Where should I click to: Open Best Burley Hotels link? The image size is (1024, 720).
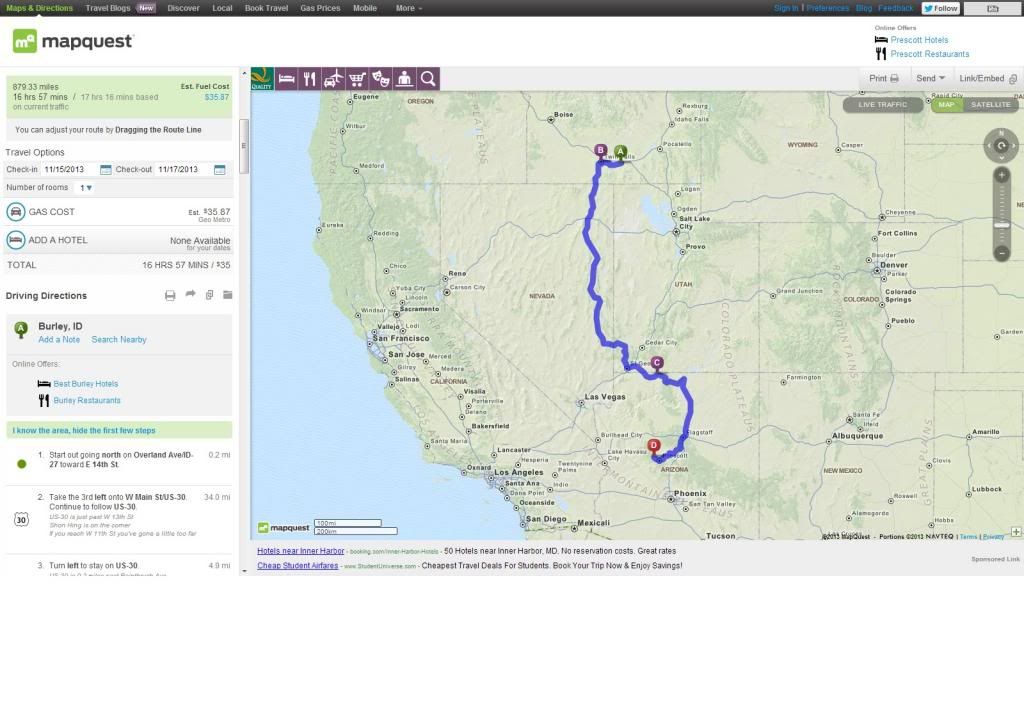pos(86,384)
